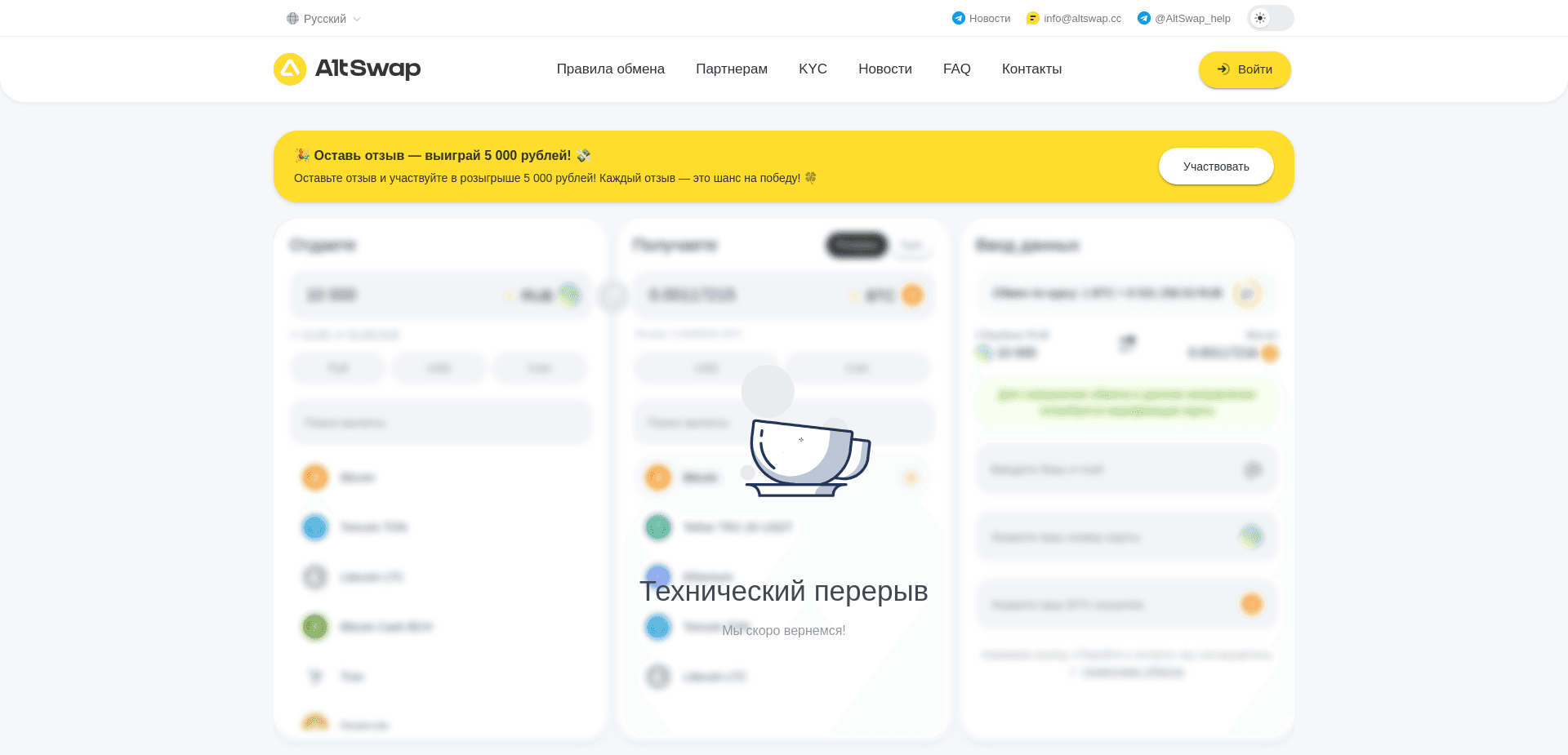Click the AltSwap logo icon
The width and height of the screenshot is (1568, 755).
point(290,69)
